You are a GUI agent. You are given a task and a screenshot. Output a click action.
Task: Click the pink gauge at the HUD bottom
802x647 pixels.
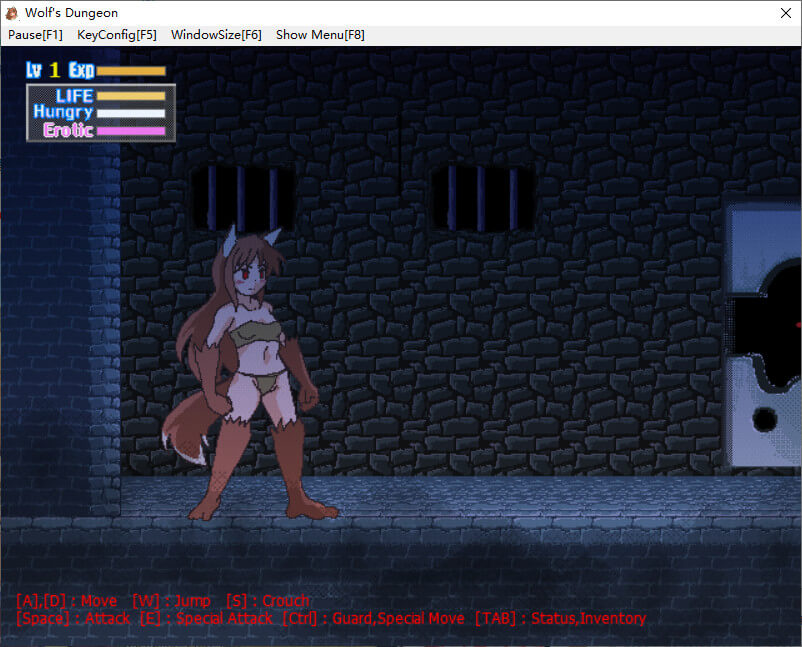pos(131,130)
